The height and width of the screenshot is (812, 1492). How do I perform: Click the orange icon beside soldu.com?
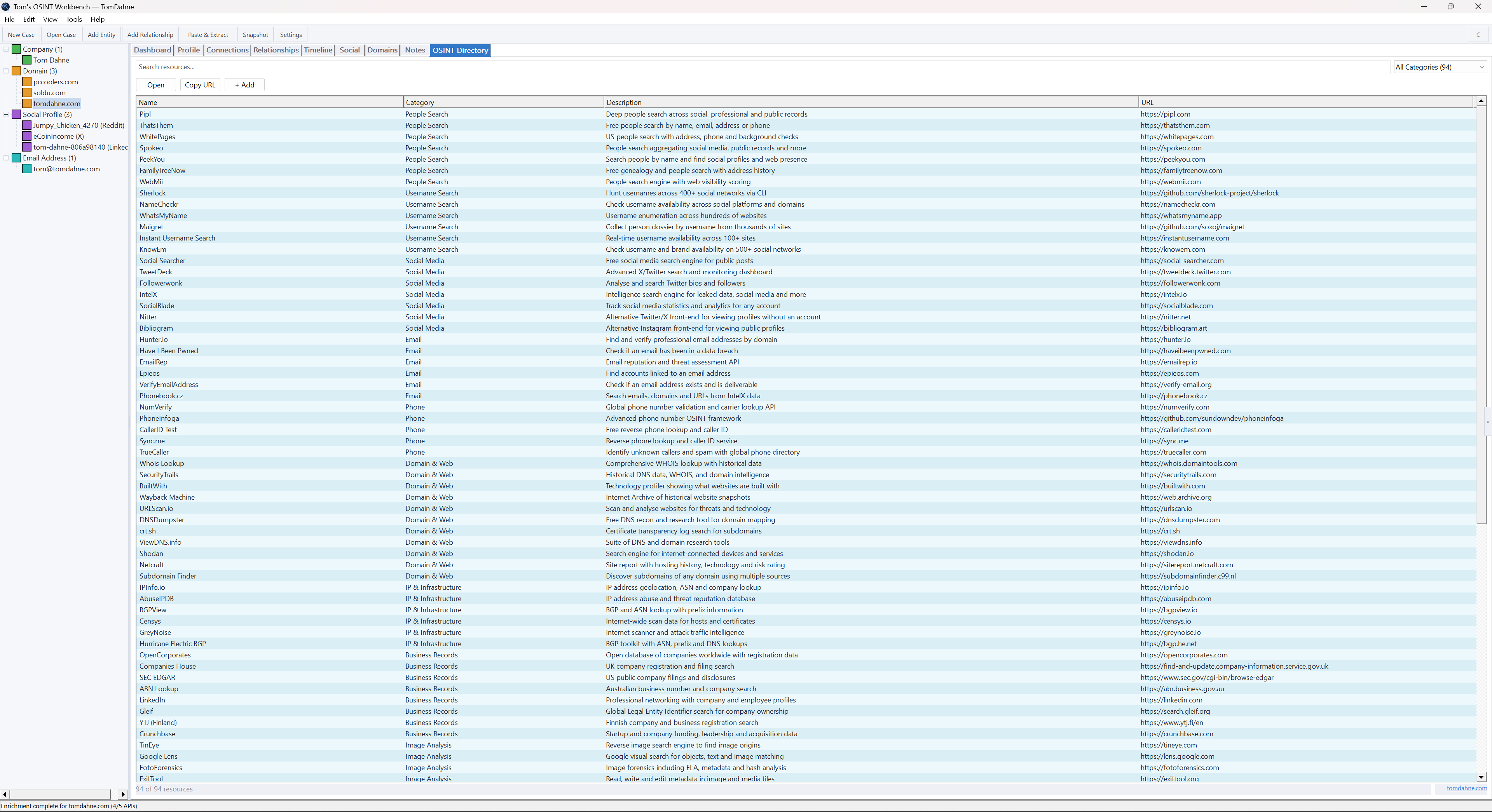pos(27,93)
